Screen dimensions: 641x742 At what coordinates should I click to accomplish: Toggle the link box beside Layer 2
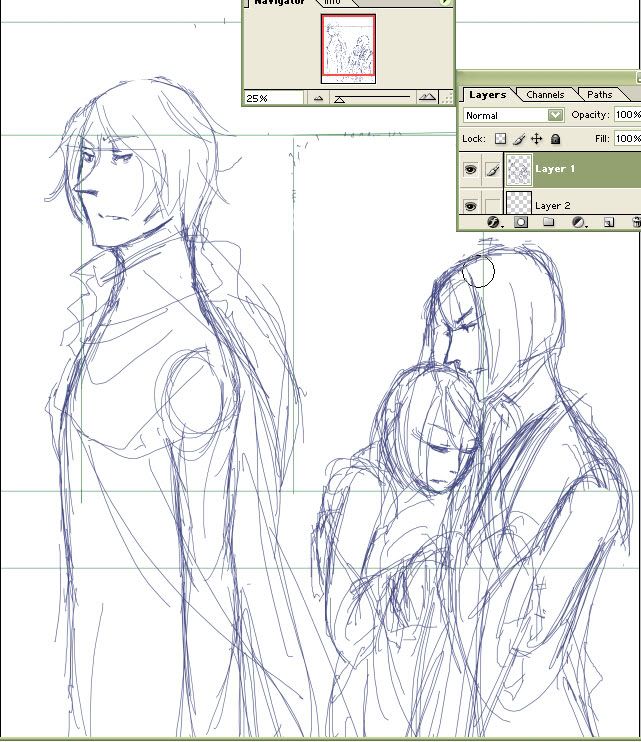(491, 205)
